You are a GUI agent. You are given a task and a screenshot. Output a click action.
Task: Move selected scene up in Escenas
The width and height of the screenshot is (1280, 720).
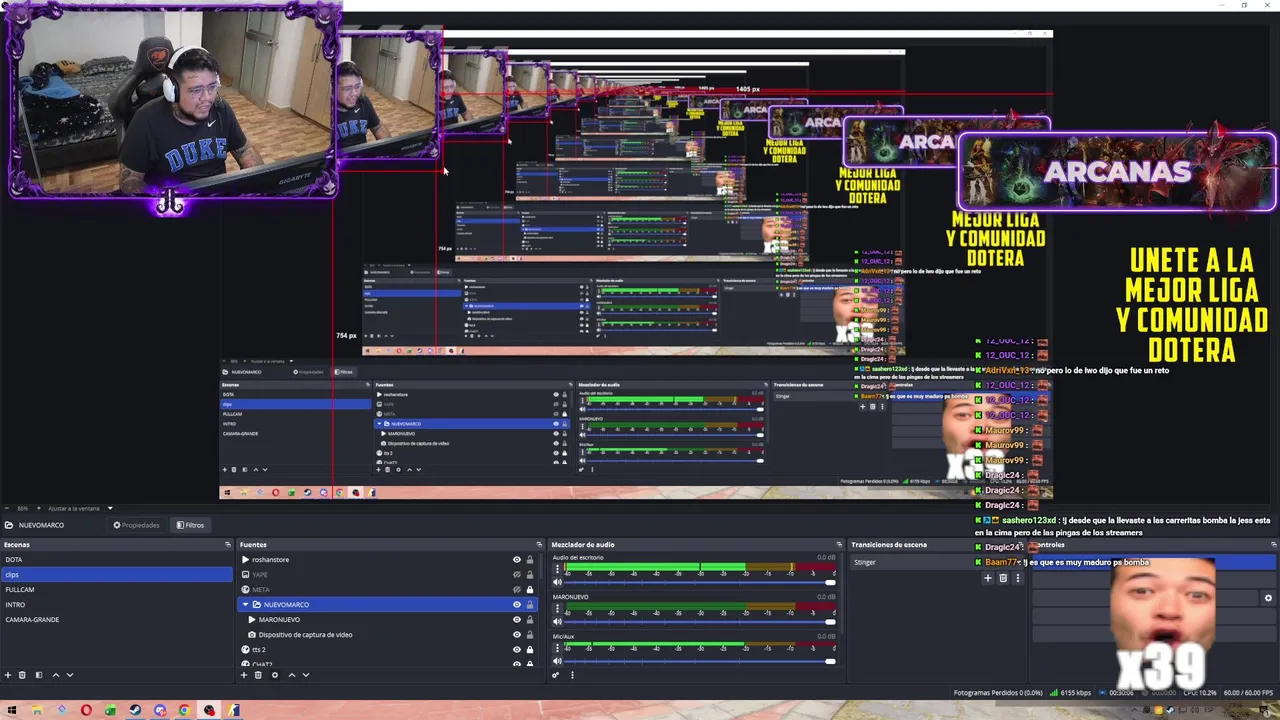[55, 675]
